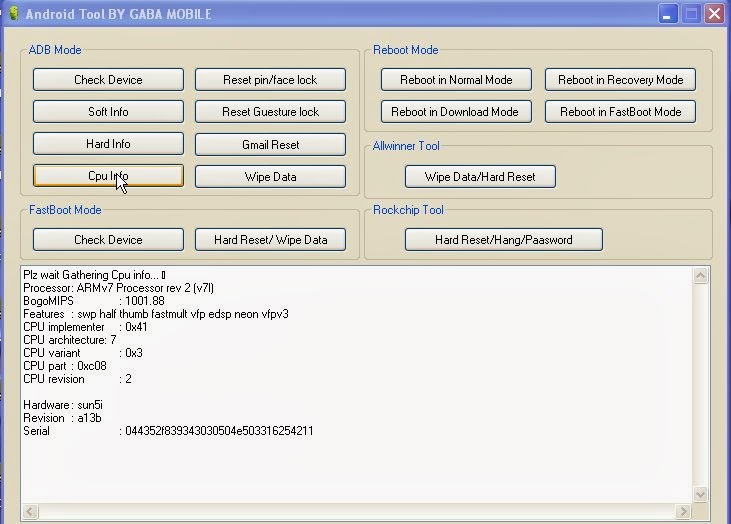This screenshot has width=731, height=524.
Task: Click Reboot in Recovery Mode
Action: 621,80
